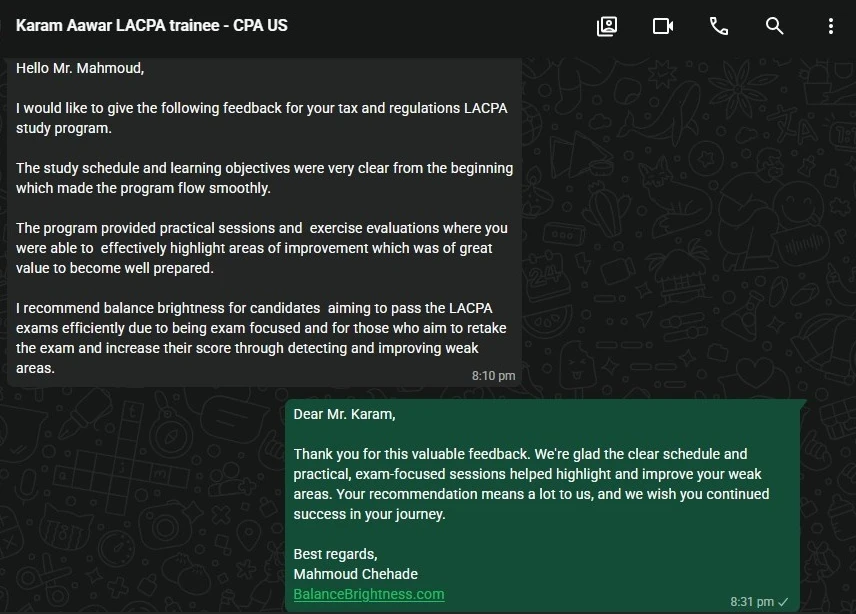
Task: Click empty chat wallpaper beside received message
Action: 682,218
